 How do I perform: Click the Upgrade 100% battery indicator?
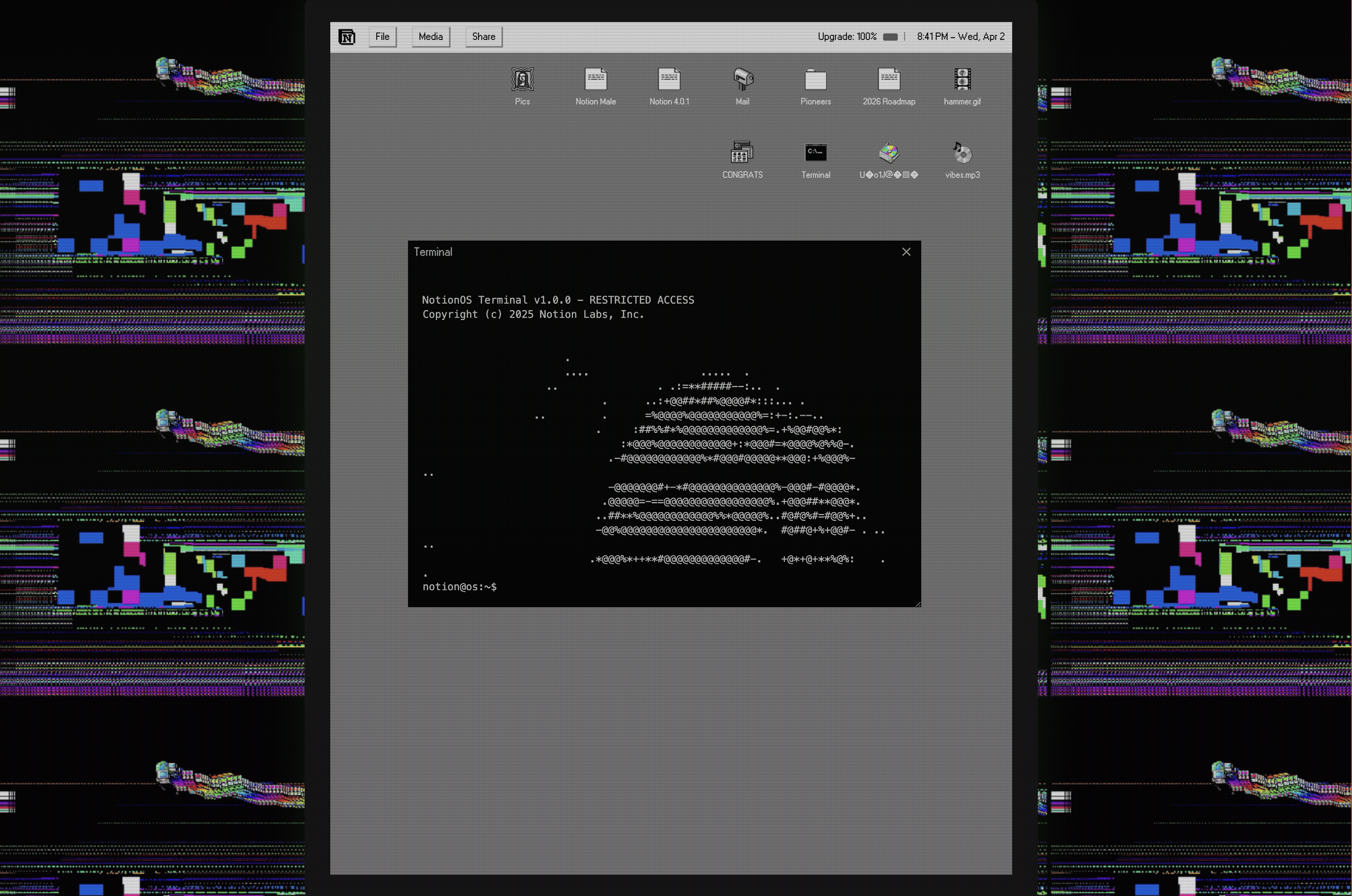click(857, 37)
